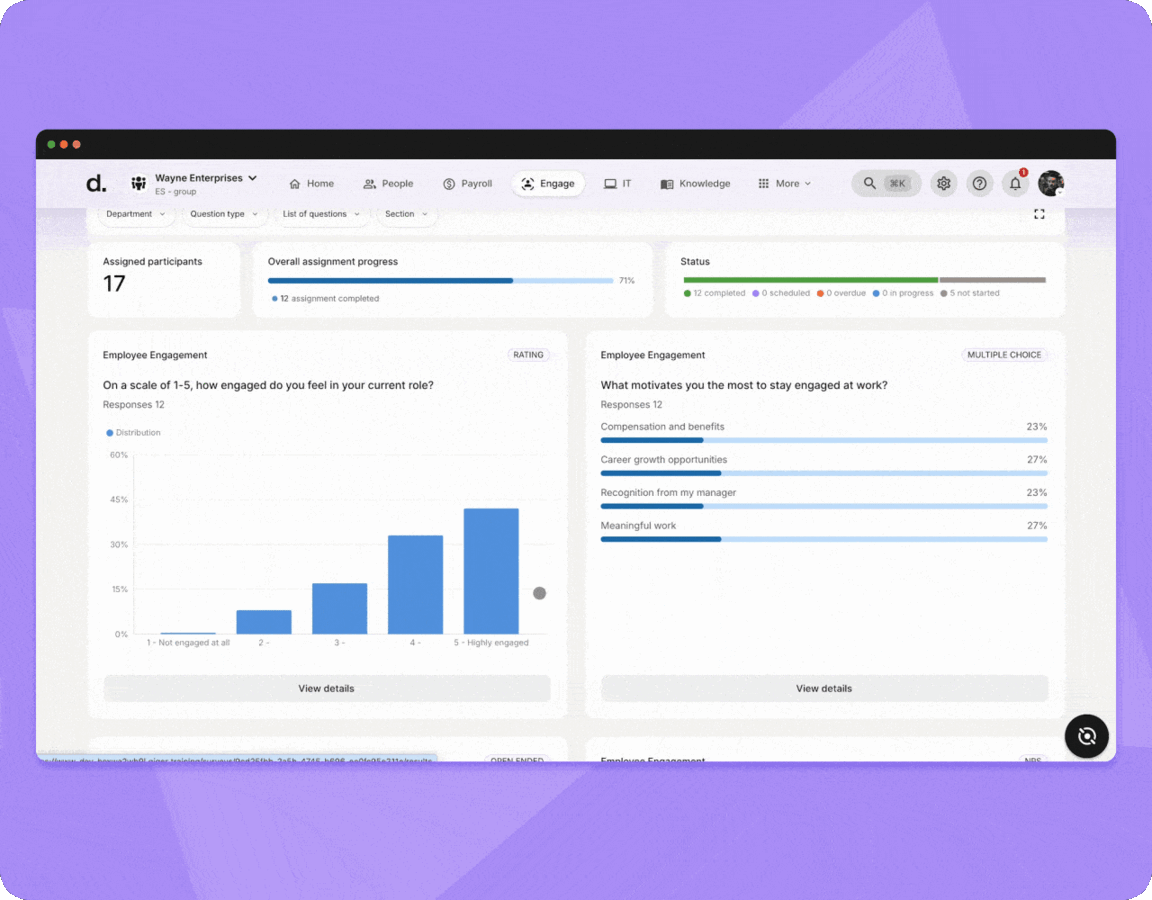
Task: Click the Wayne Enterprises group icon
Action: click(138, 183)
